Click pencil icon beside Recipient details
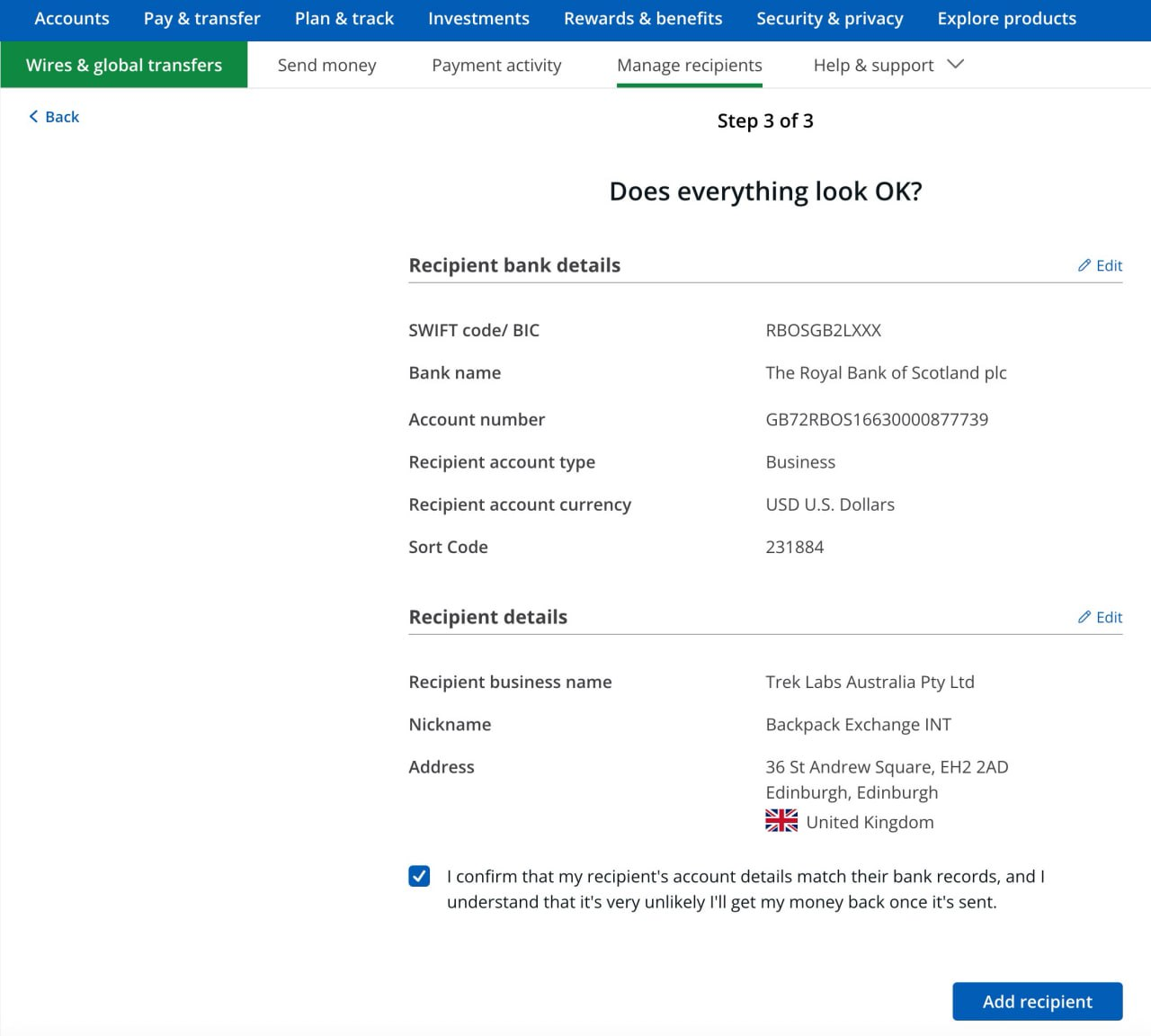The image size is (1151, 1036). pyautogui.click(x=1084, y=617)
